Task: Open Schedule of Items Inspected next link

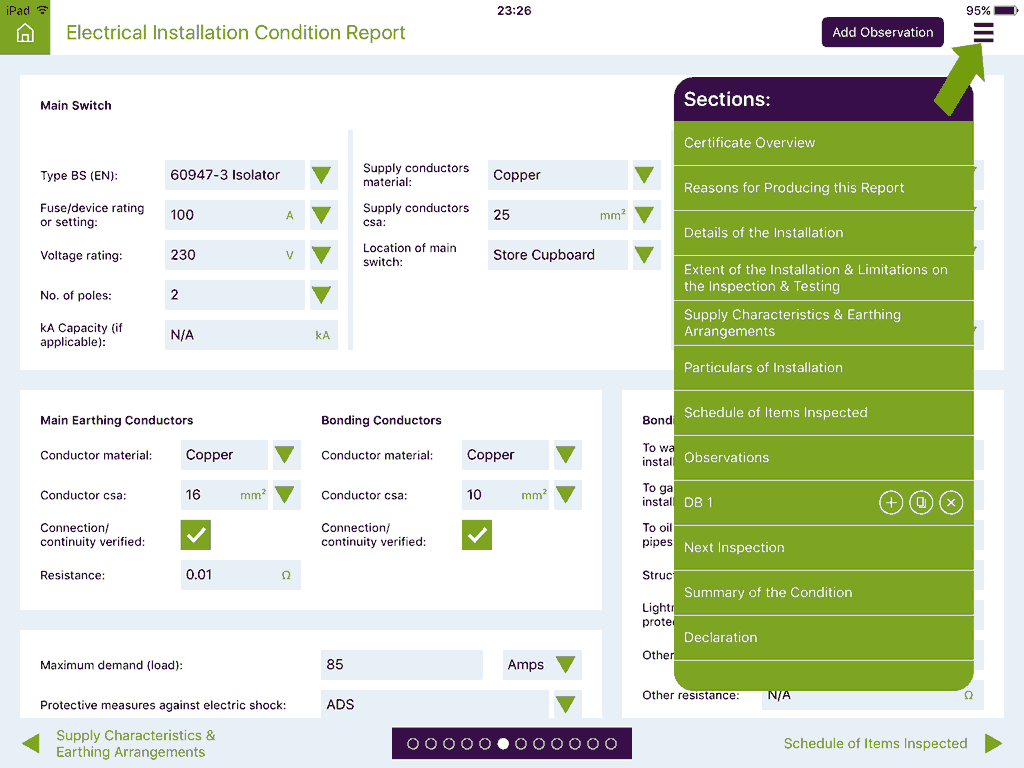Action: 875,743
